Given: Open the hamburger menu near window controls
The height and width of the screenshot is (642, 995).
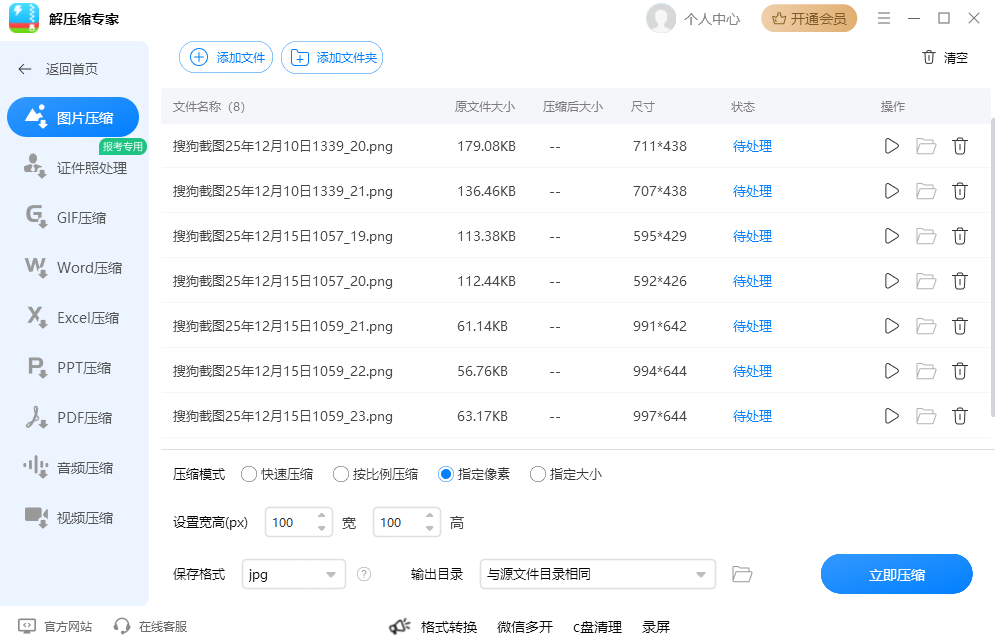Looking at the screenshot, I should (x=885, y=17).
